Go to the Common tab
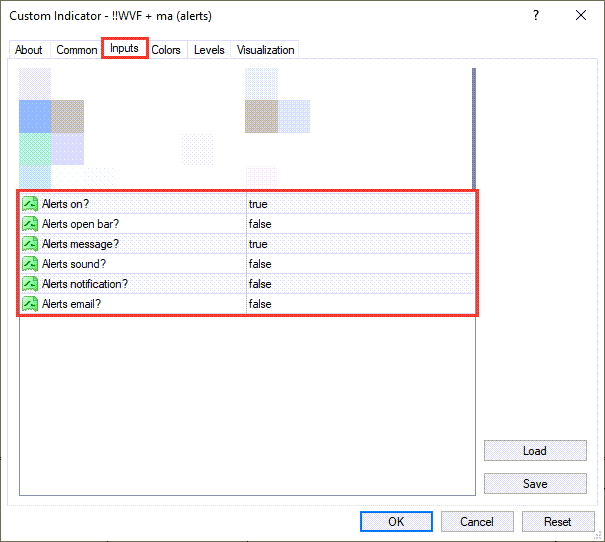 coord(77,50)
